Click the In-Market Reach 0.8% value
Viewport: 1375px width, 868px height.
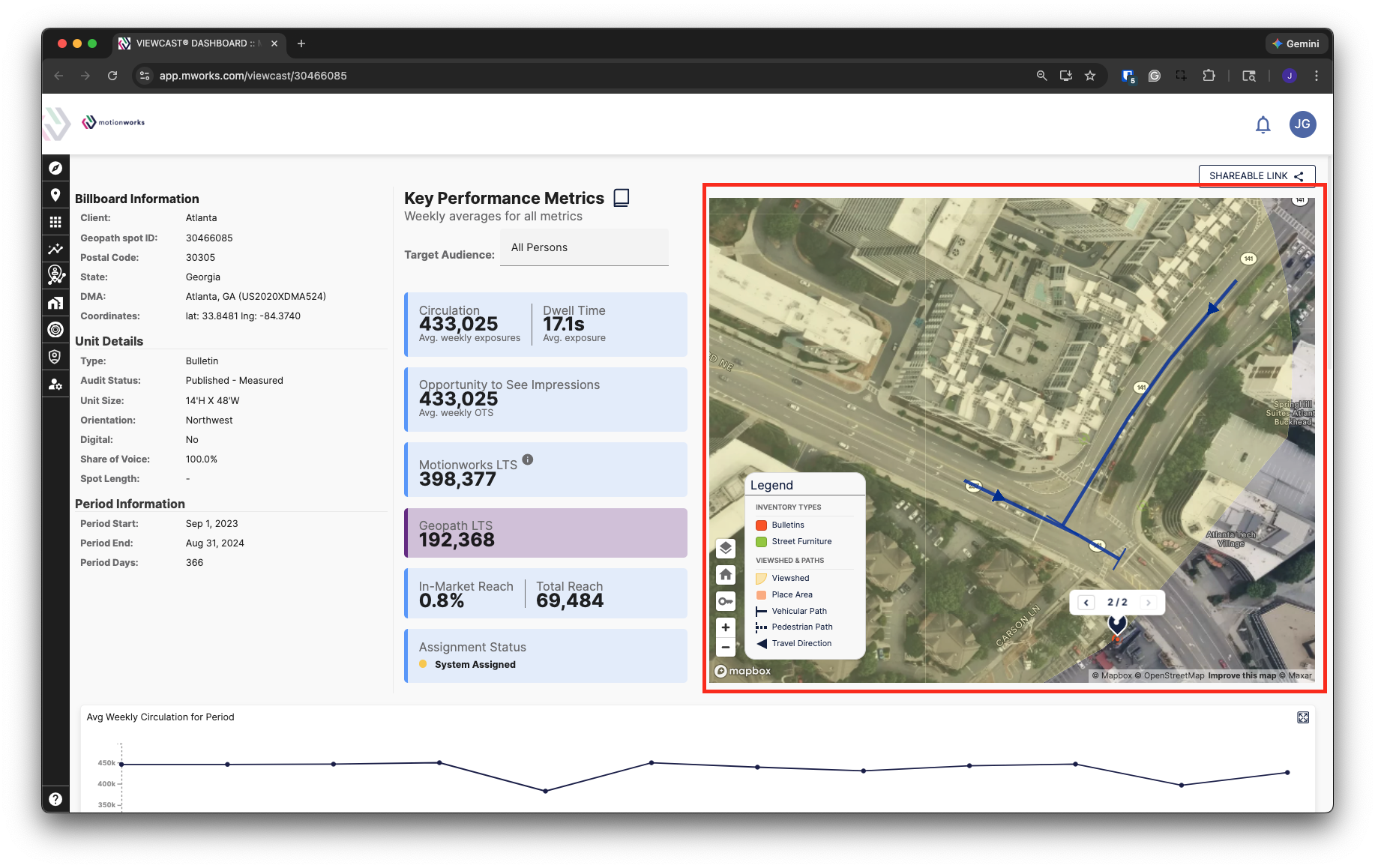[442, 600]
